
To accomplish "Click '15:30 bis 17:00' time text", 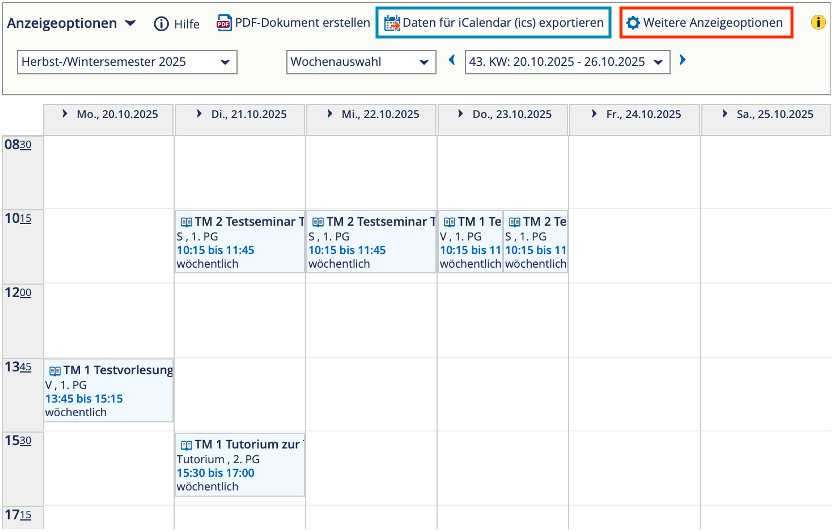I will coord(216,473).
